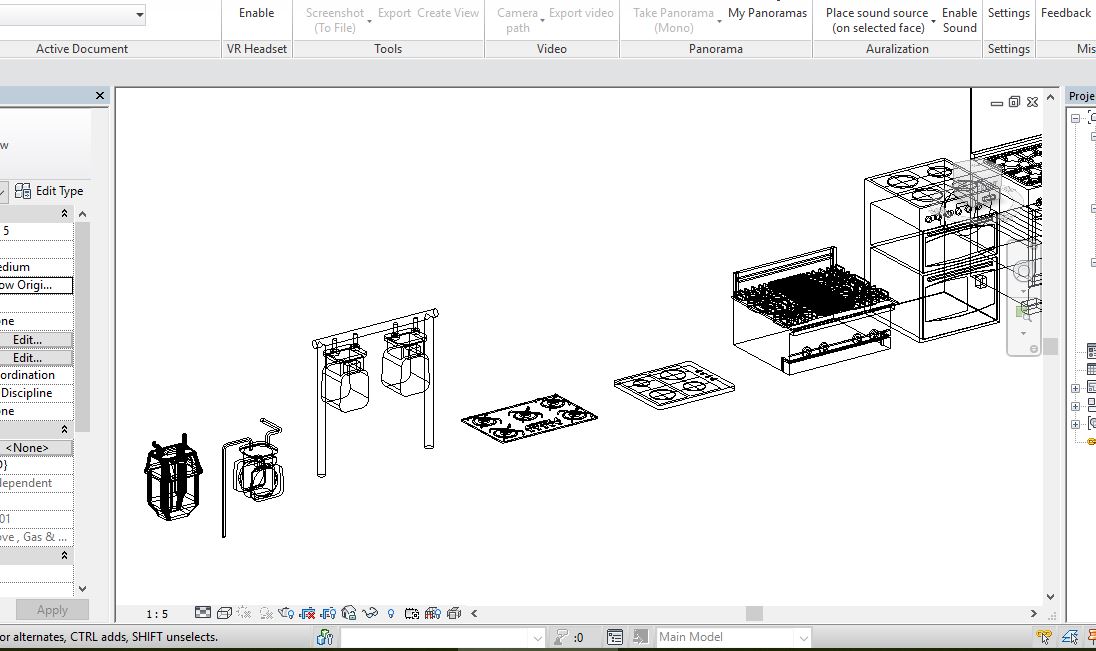Toggle Reveal Hidden Elements lightbulb icon

391,613
